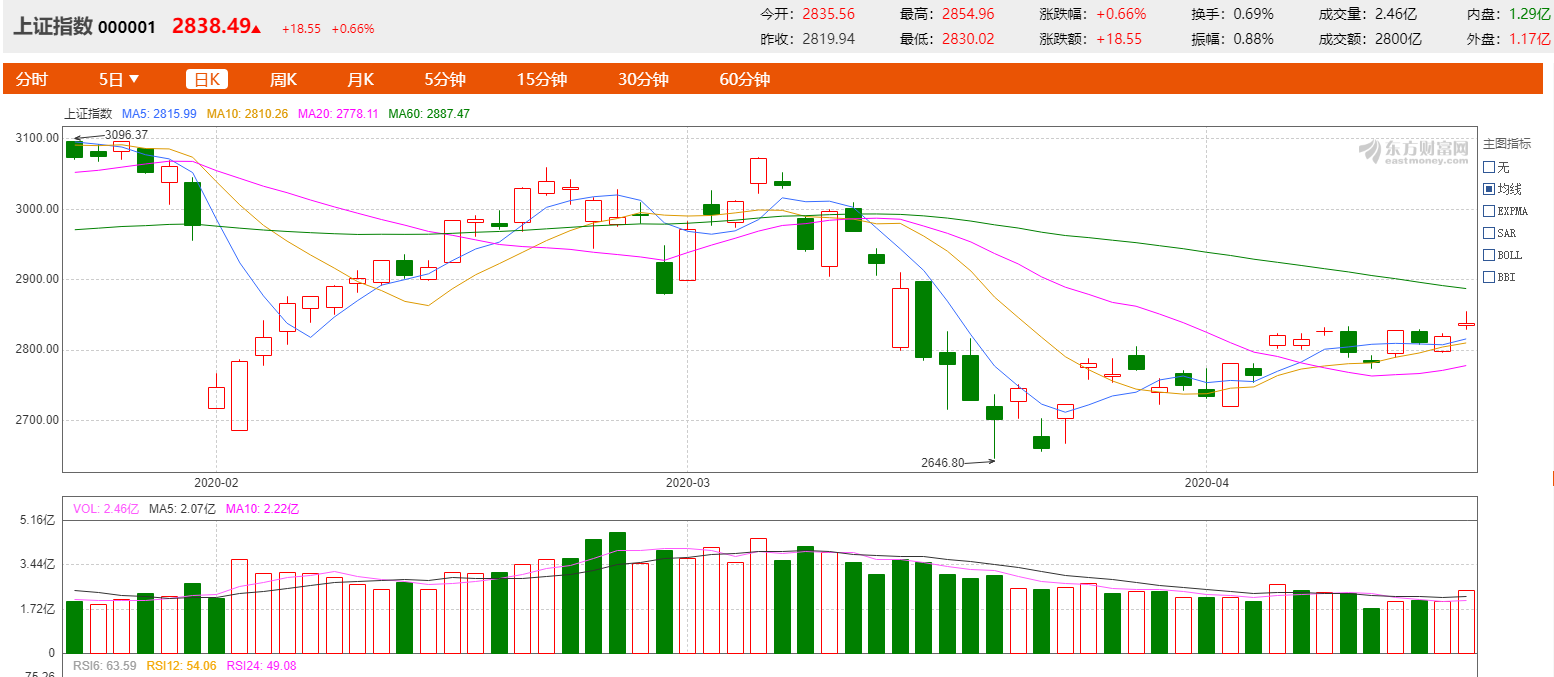Show the 5分钟 chart
Screen dimensions: 1554x677
point(445,80)
